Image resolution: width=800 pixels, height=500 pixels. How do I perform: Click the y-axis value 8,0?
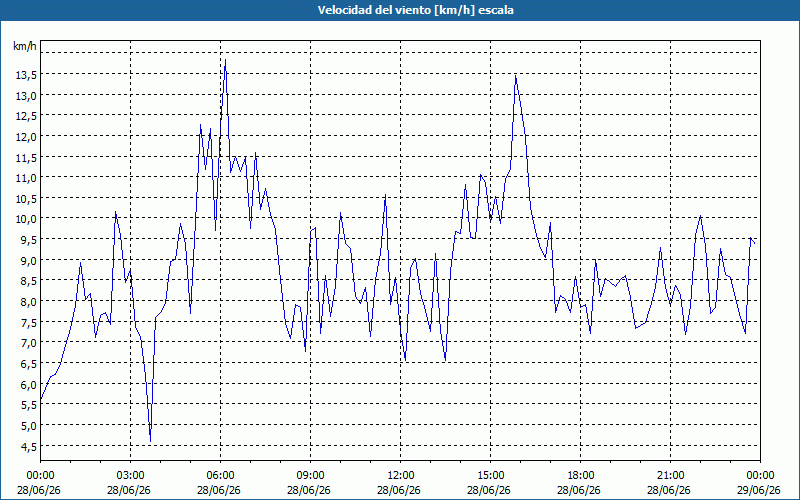click(x=28, y=302)
